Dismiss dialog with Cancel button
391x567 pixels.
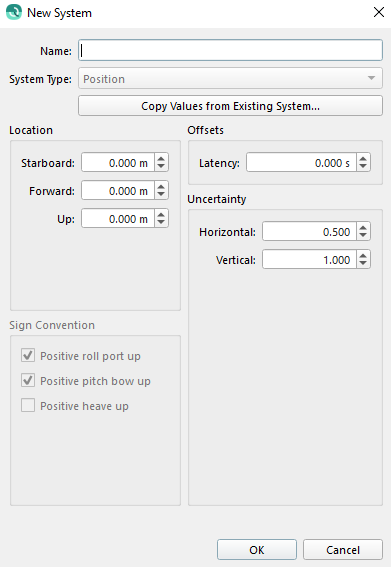tap(343, 550)
